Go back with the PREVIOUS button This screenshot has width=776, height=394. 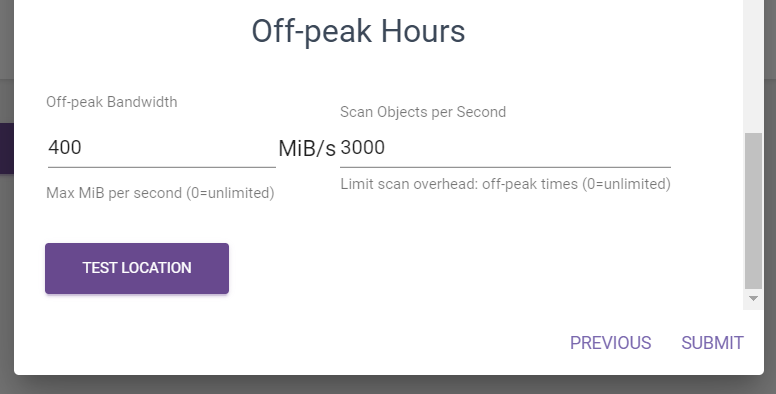click(610, 343)
